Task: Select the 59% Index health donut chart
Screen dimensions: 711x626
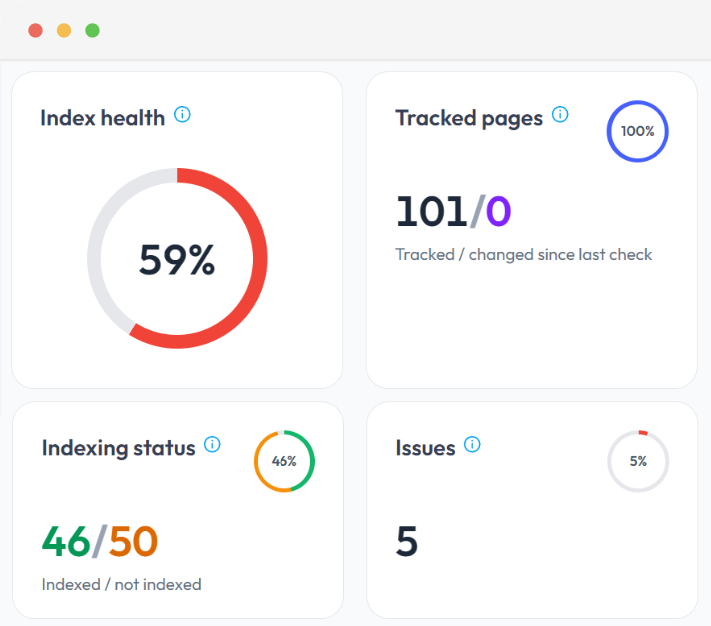Action: coord(177,258)
